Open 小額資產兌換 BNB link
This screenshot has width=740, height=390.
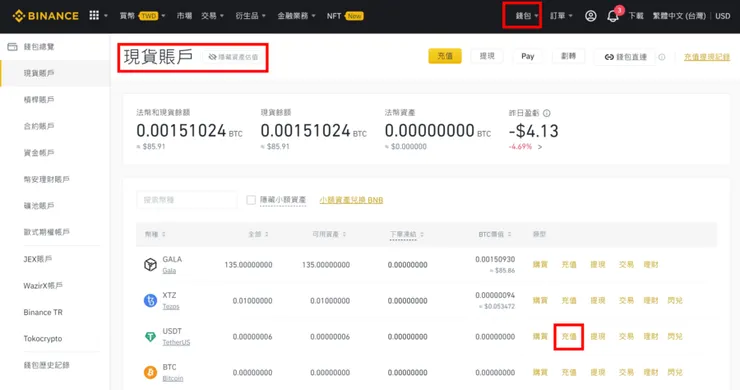[x=351, y=200]
